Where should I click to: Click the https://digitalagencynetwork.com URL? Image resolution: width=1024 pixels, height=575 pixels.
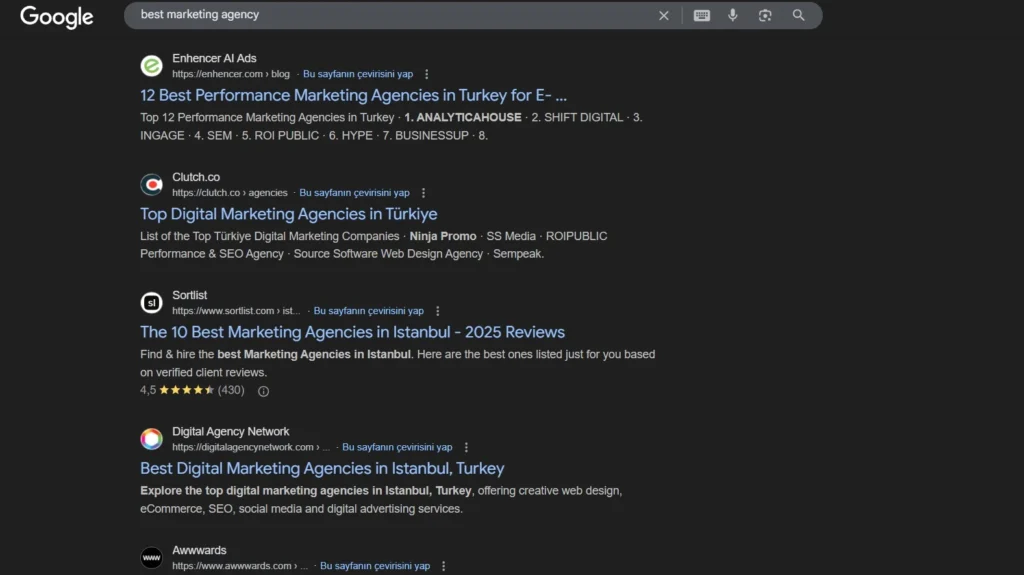[x=251, y=448]
